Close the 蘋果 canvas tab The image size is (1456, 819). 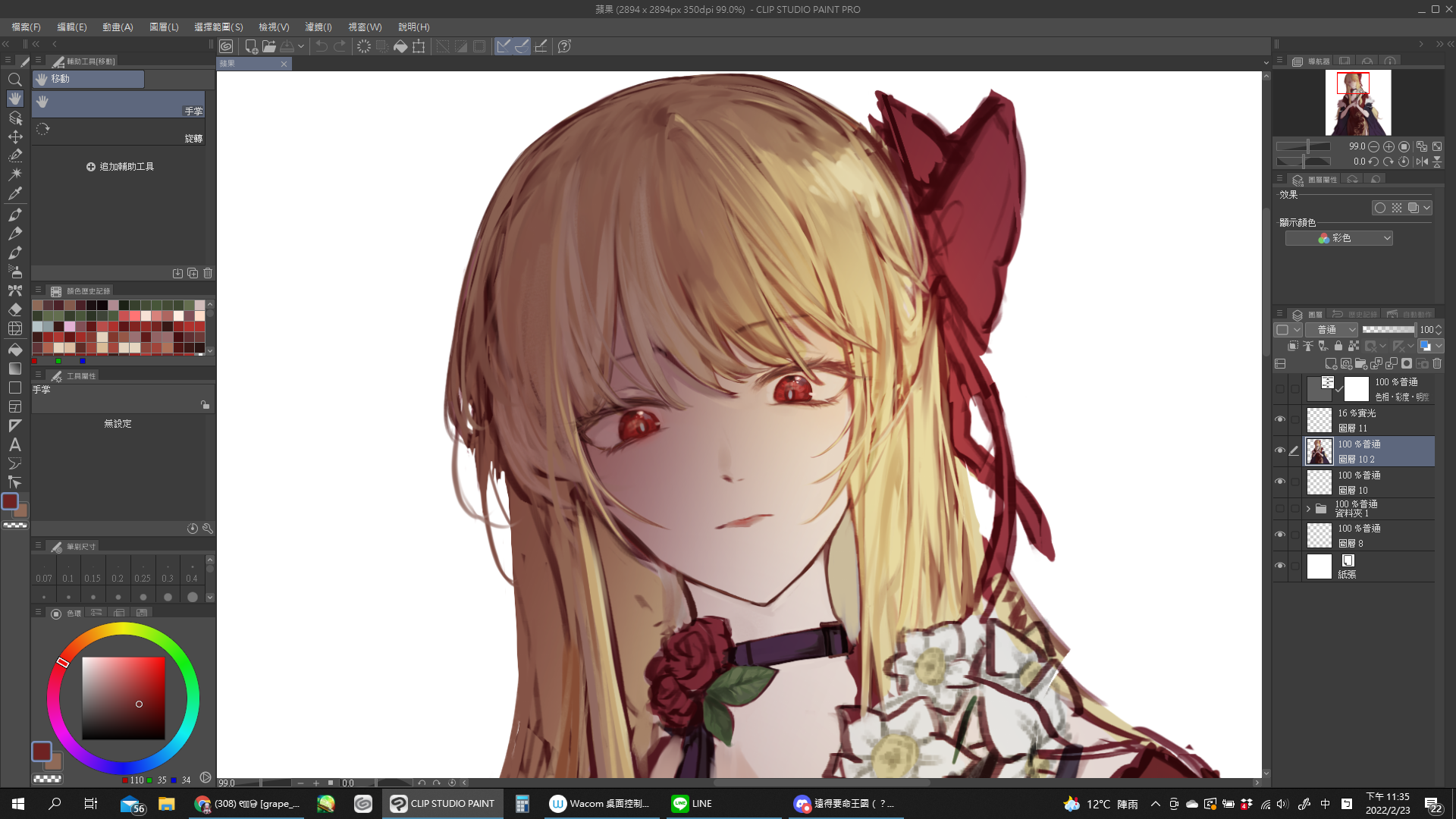(284, 64)
